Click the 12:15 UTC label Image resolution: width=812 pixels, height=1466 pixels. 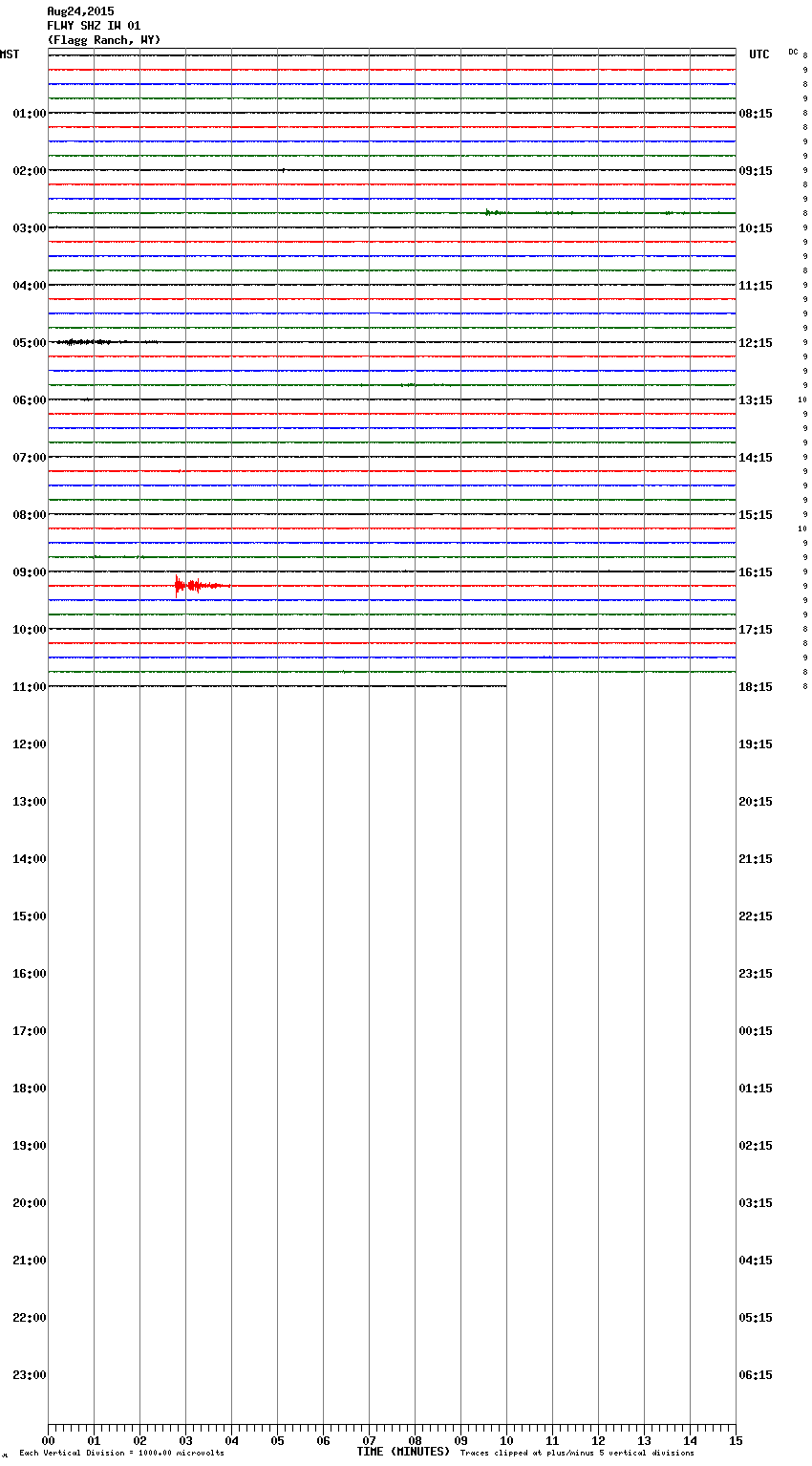pyautogui.click(x=756, y=343)
